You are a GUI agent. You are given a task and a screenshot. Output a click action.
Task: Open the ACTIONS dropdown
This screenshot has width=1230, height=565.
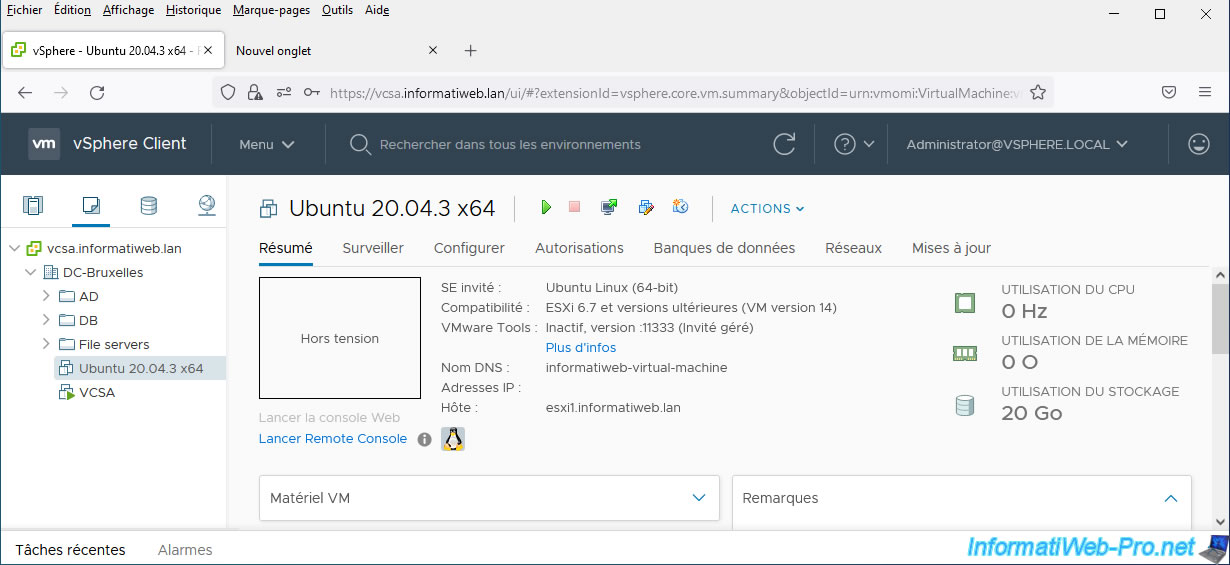click(x=767, y=208)
